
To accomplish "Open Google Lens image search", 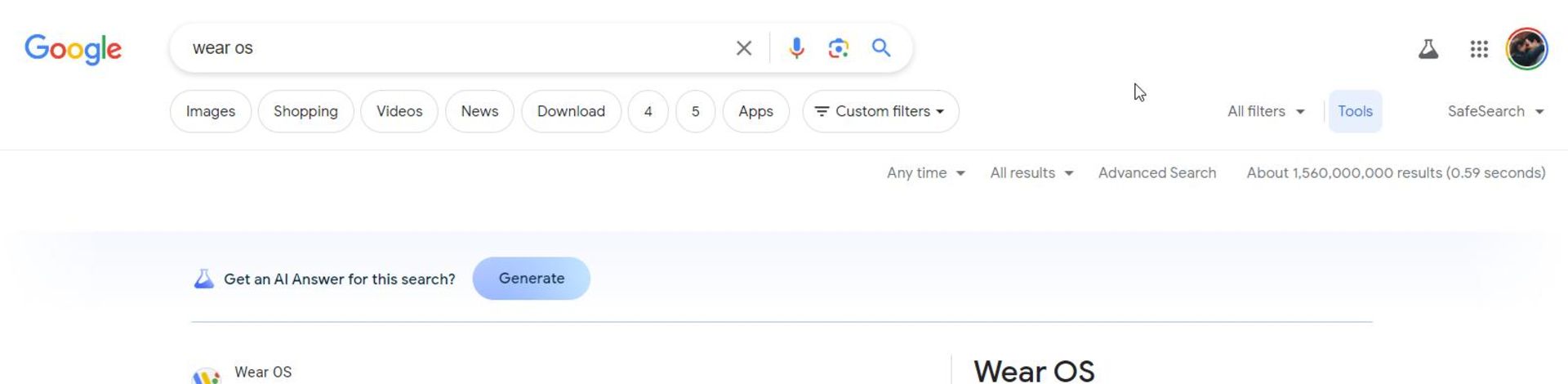I will (x=838, y=48).
